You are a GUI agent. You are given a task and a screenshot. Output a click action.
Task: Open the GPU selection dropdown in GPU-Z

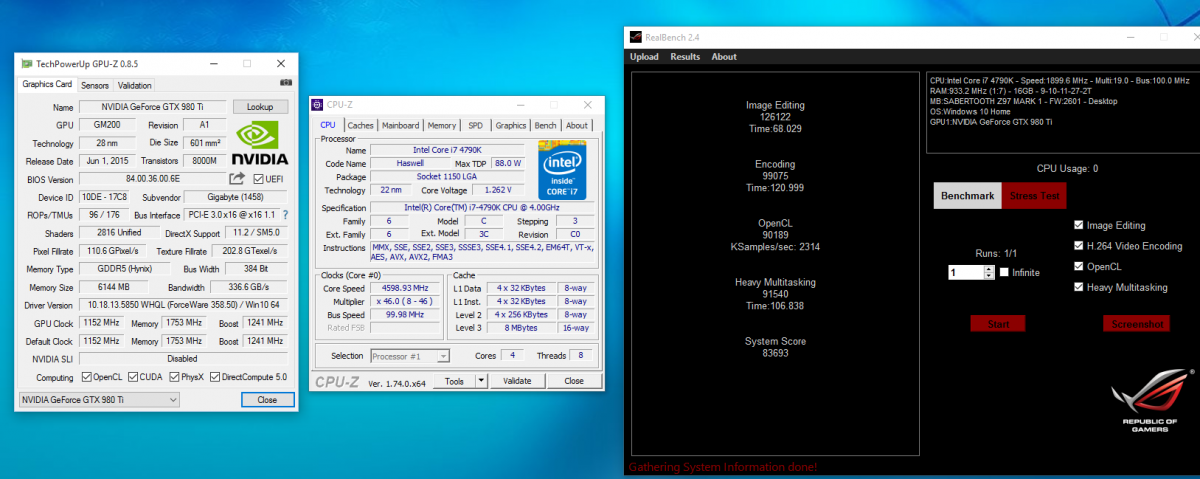pyautogui.click(x=99, y=399)
